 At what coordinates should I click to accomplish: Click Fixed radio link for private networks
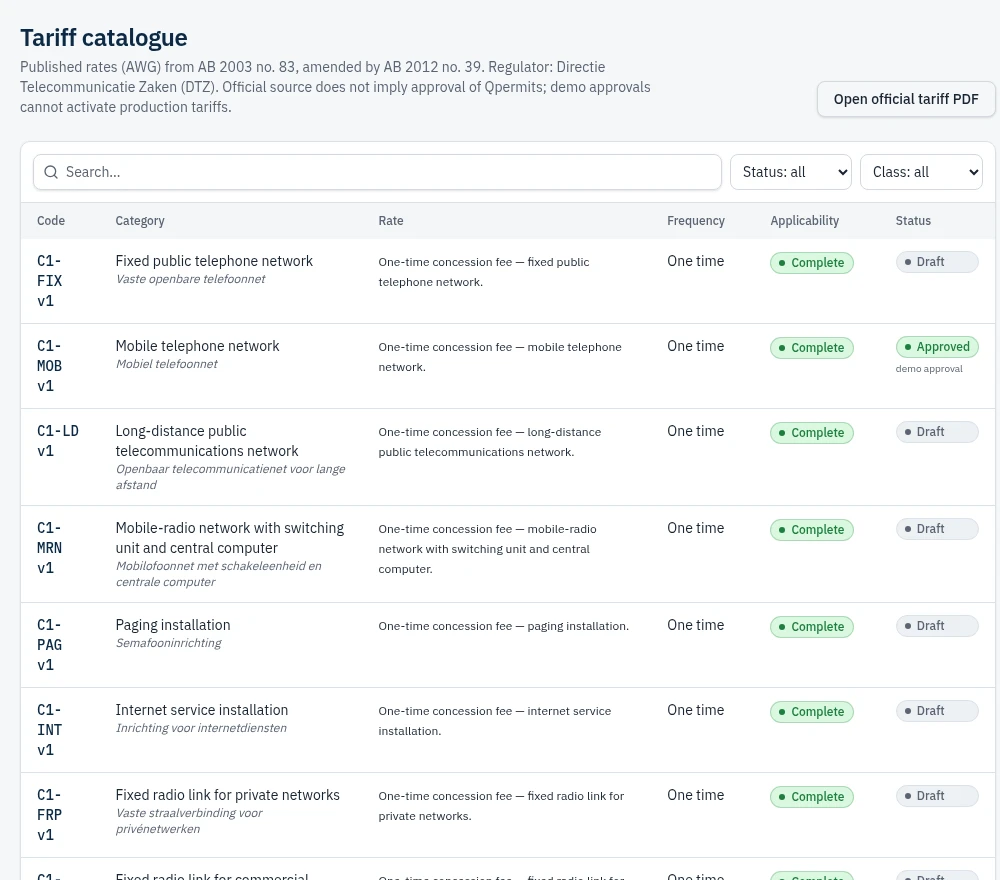pyautogui.click(x=228, y=795)
